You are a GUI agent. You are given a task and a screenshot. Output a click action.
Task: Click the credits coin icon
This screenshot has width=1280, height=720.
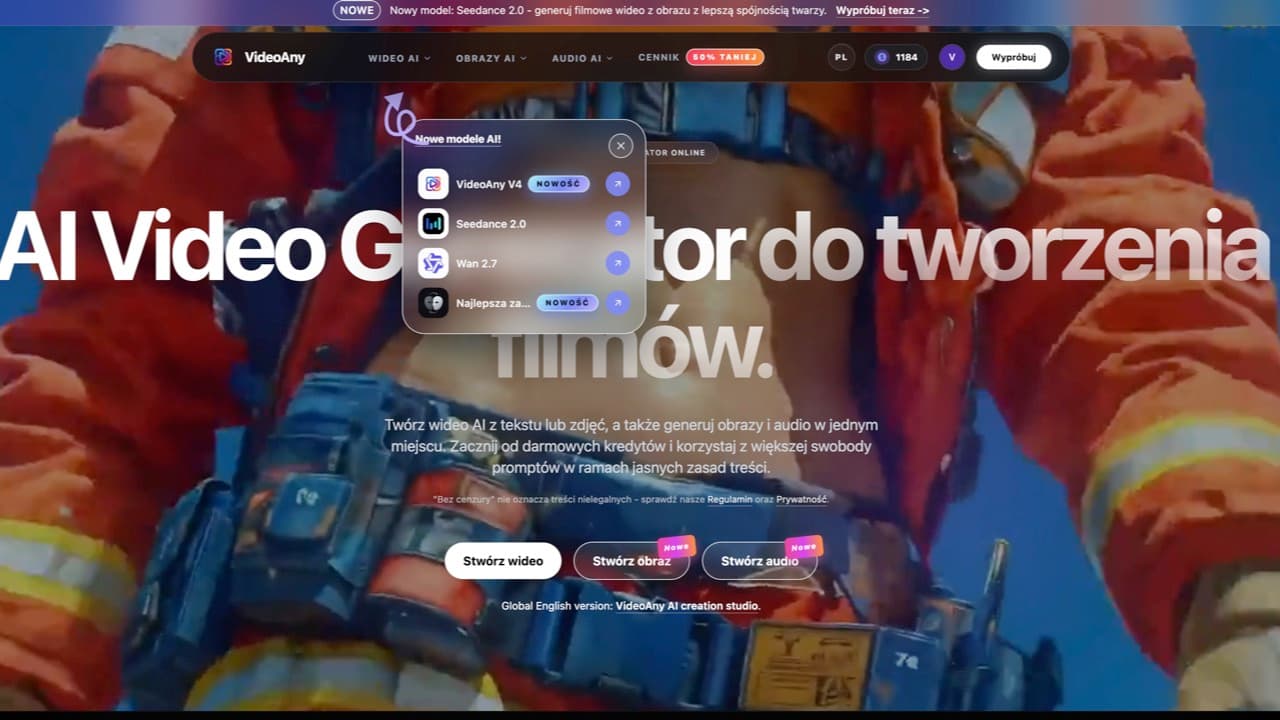pyautogui.click(x=881, y=57)
